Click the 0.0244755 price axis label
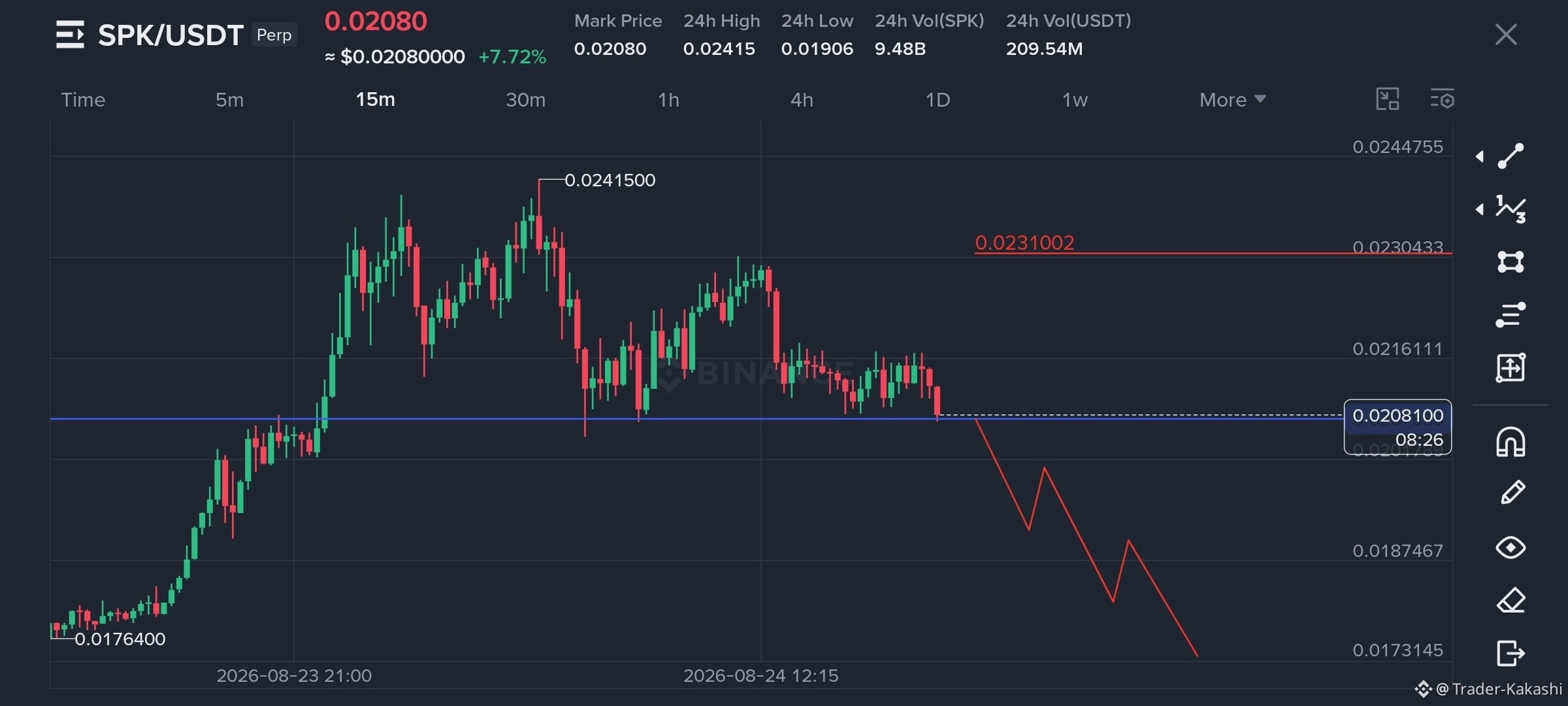This screenshot has width=1568, height=706. 1397,146
